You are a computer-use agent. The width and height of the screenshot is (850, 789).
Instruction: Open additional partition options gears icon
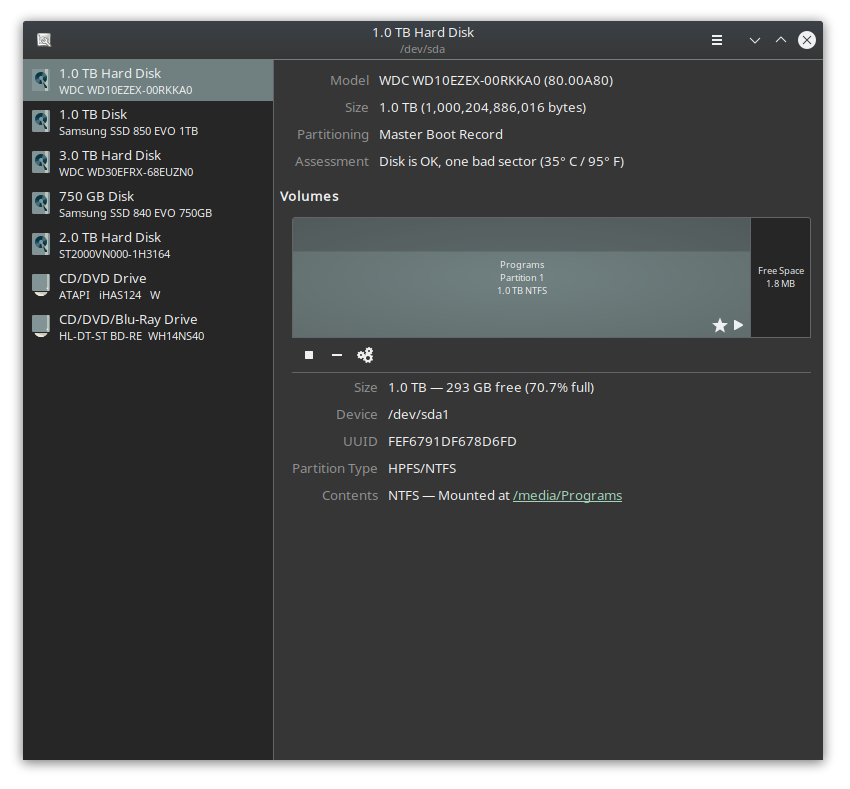365,355
